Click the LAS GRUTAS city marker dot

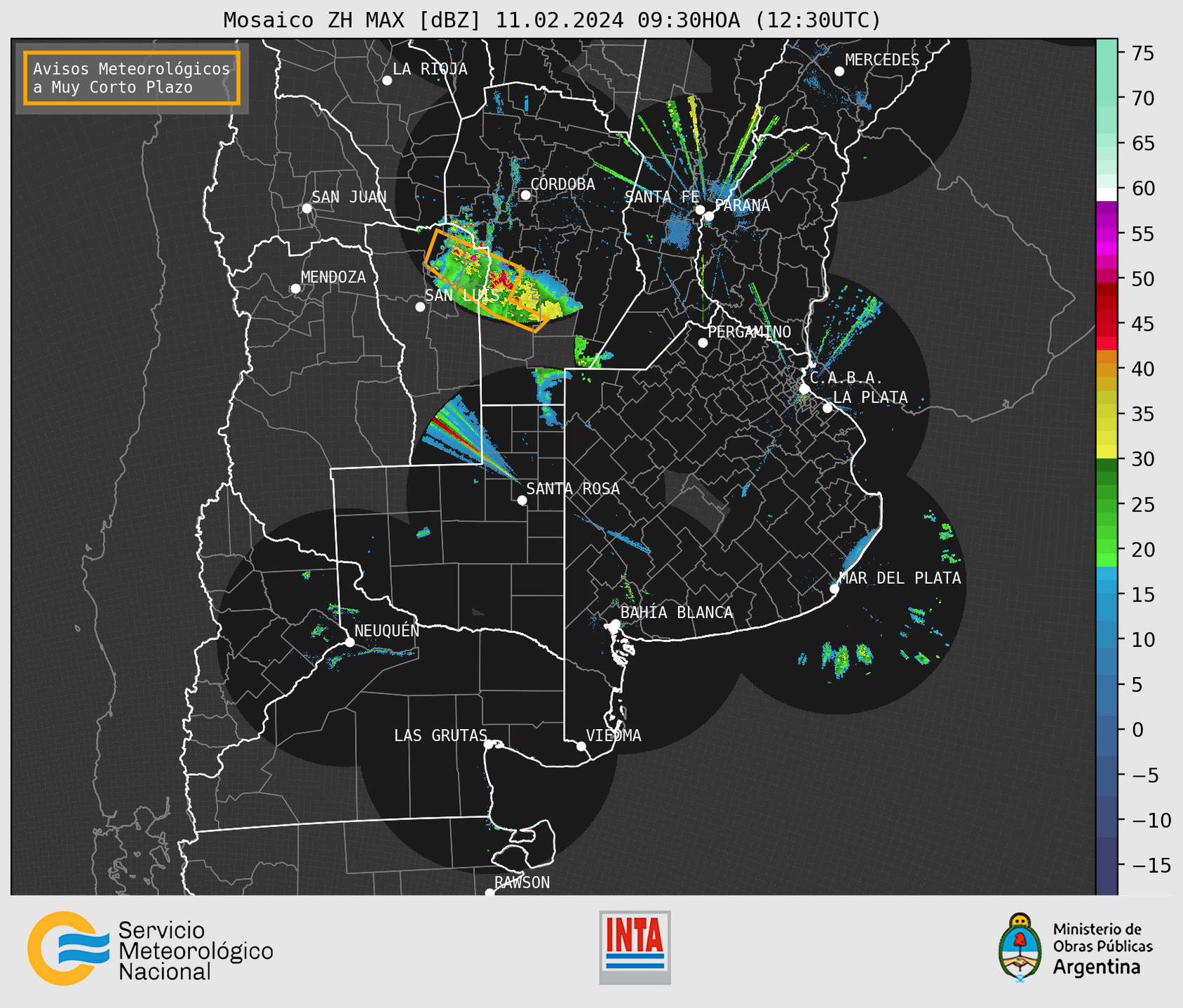[489, 744]
